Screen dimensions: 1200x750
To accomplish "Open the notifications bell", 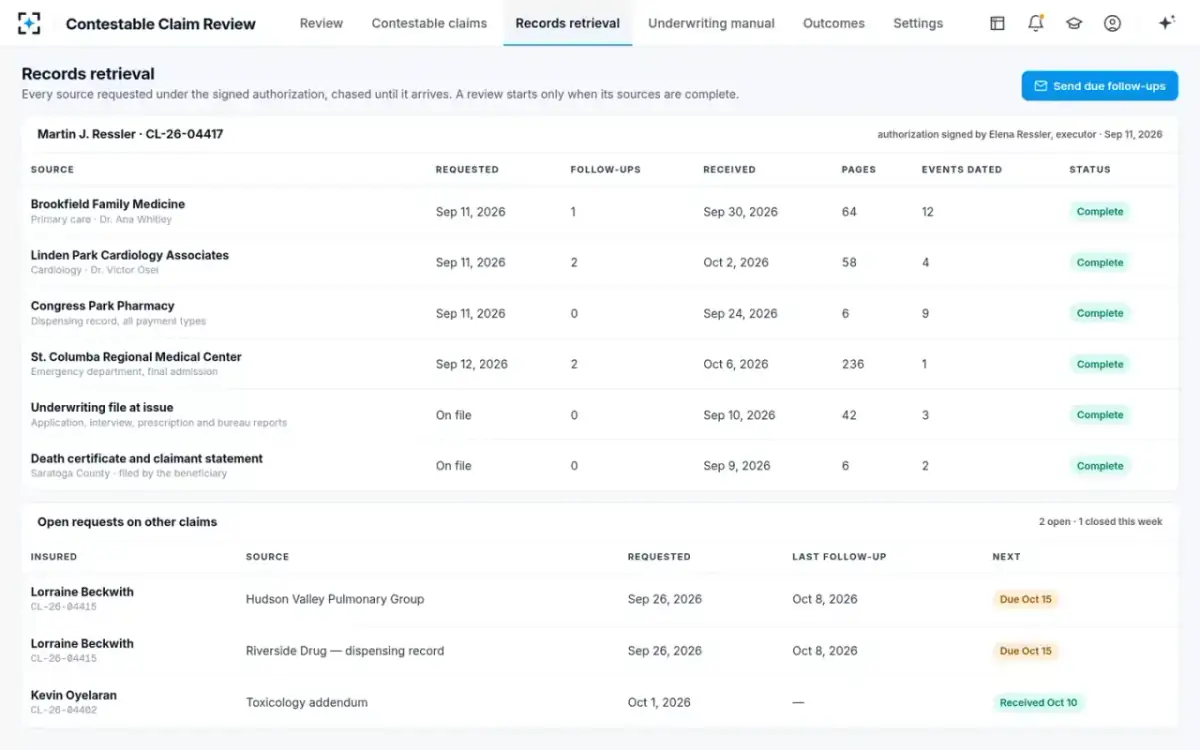I will pos(1036,23).
